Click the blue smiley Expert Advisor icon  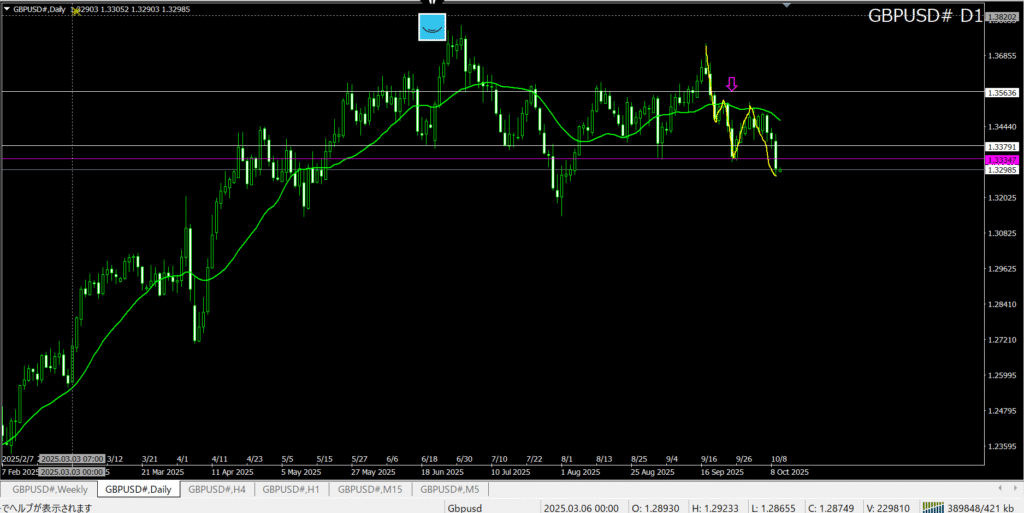pos(432,28)
